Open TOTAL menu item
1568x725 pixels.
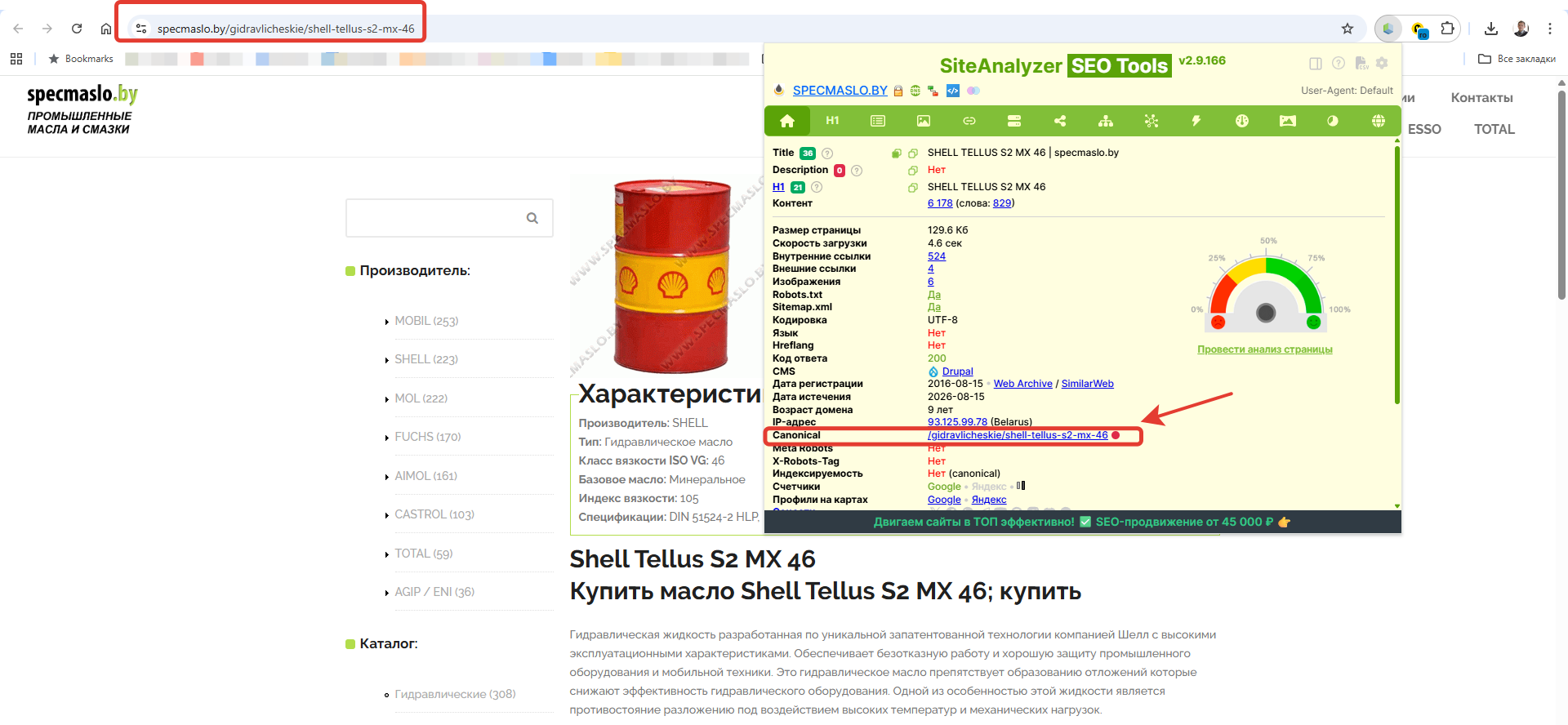coord(1494,129)
